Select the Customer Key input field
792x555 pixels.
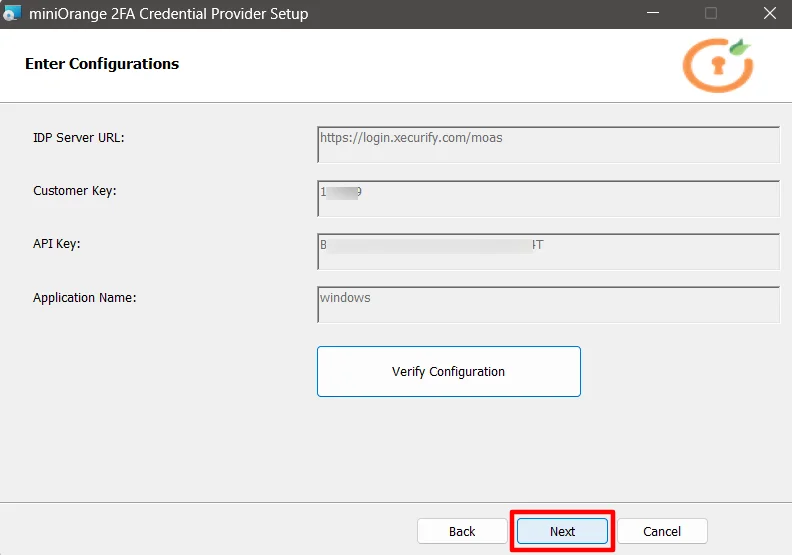point(549,198)
